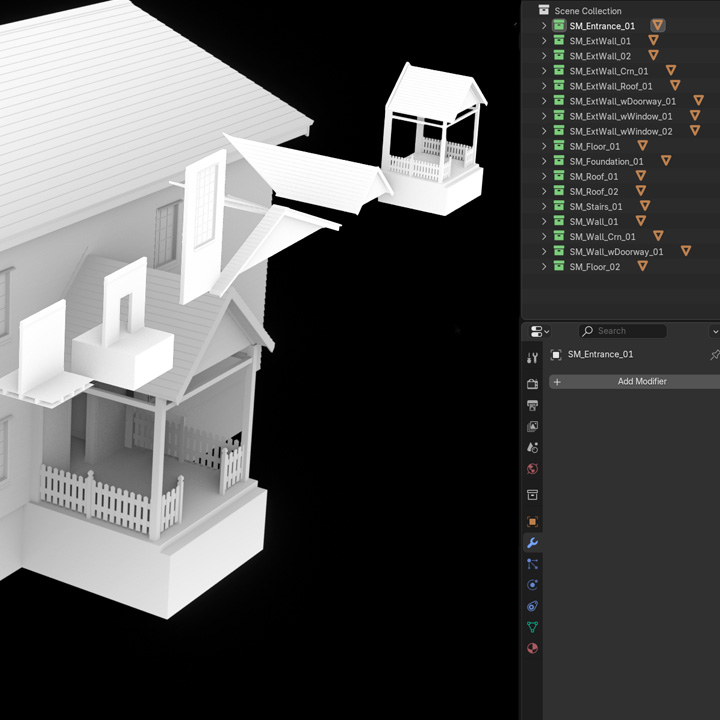
Task: Select the Scene Collection row
Action: pyautogui.click(x=587, y=11)
